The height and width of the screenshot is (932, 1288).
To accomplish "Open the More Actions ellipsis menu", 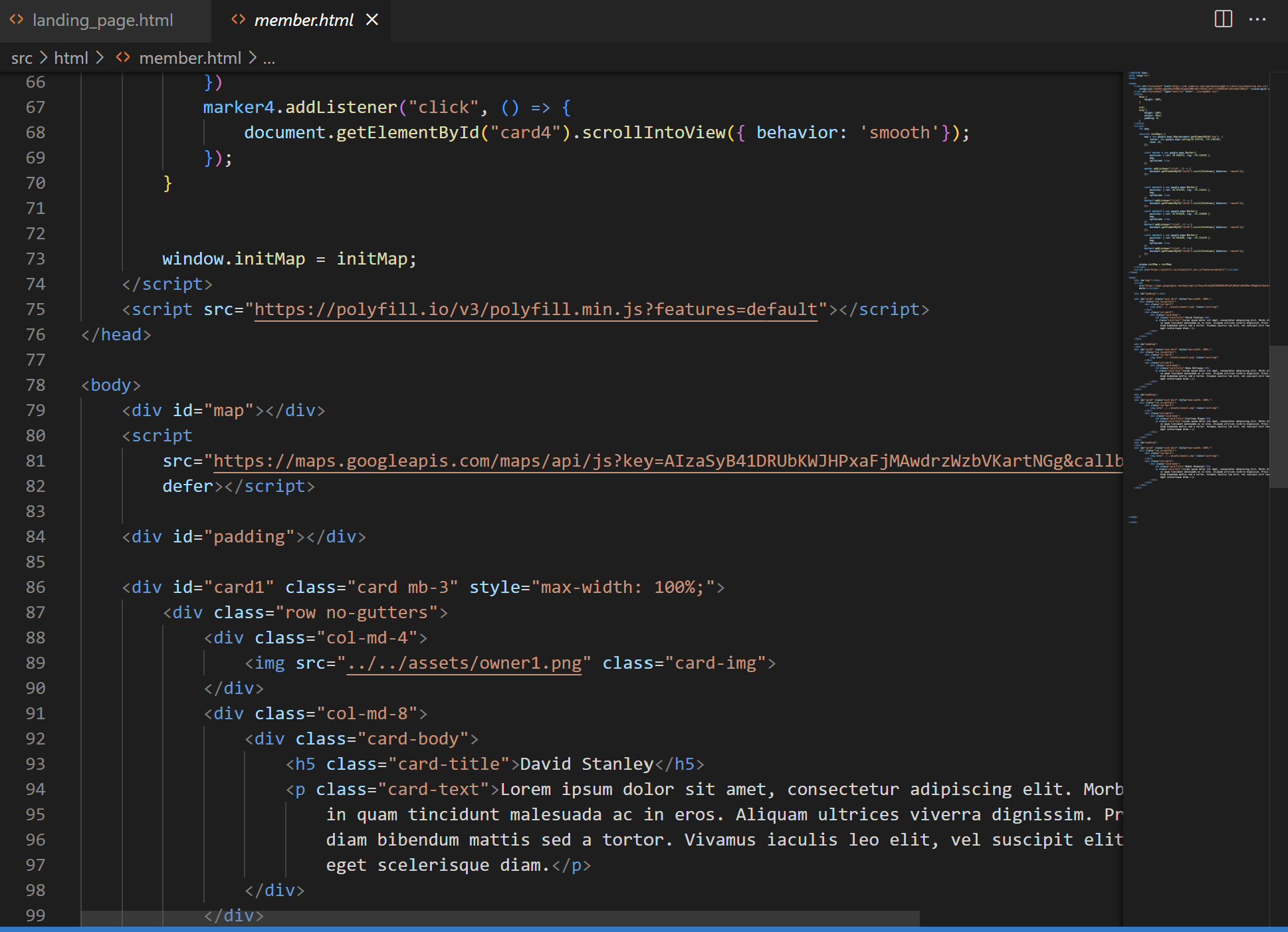I will click(1257, 19).
